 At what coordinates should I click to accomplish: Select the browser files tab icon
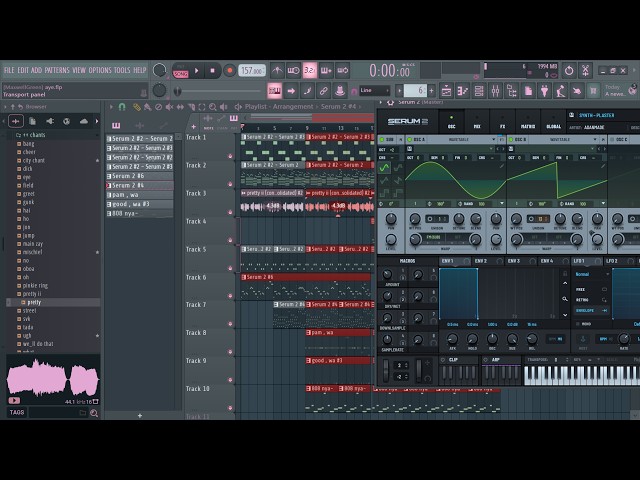32,121
